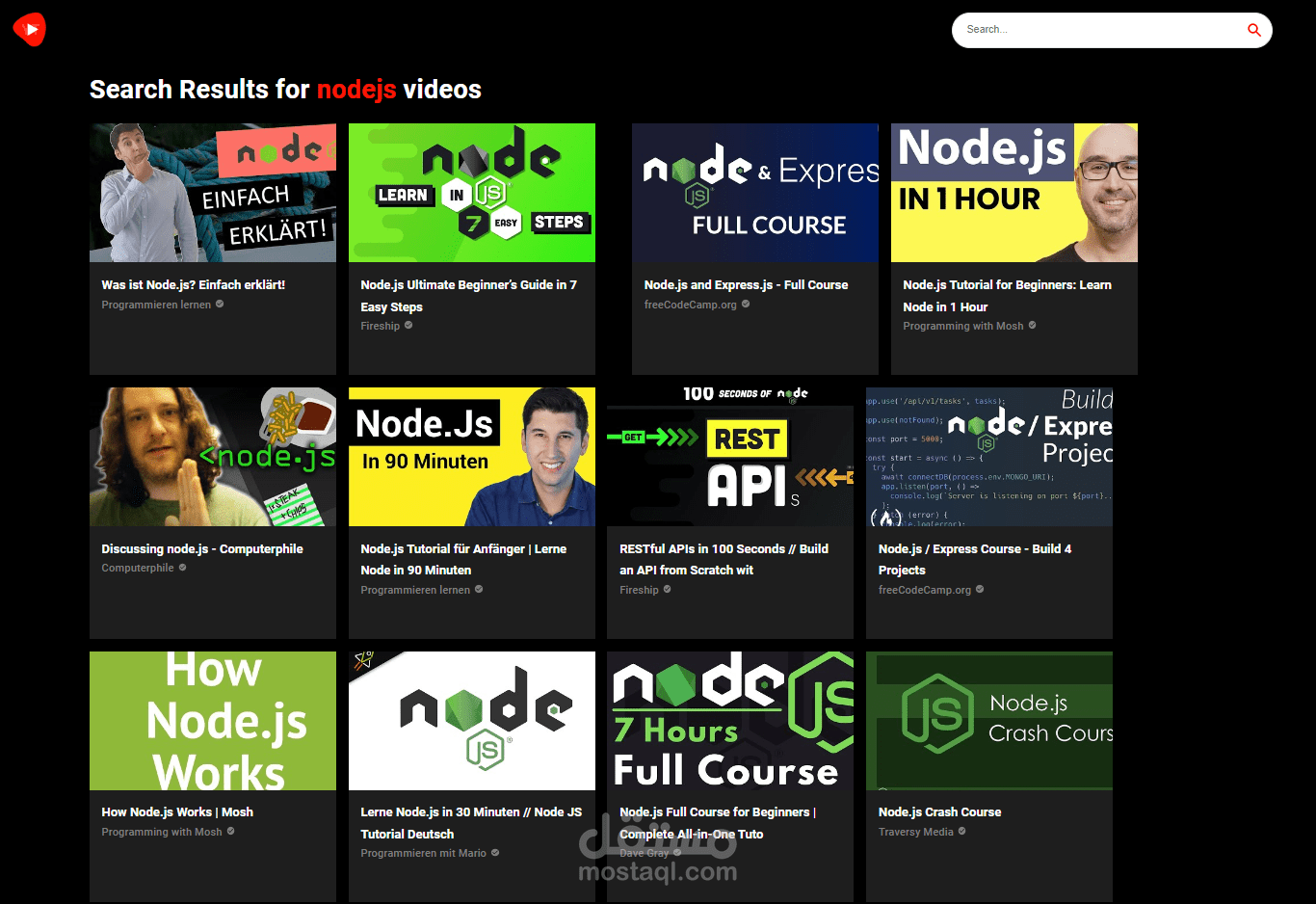Click channel 'Fireship' under Ultimate Beginner's Guide

381,326
